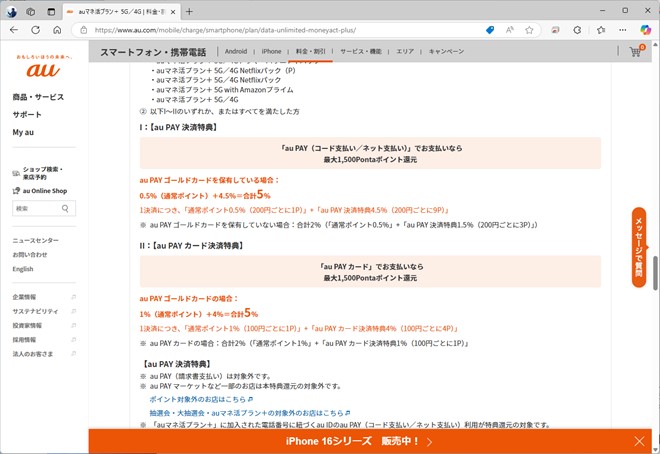Open the iPhone 16シリーズ 販売中 banner
660x454 pixels.
click(x=359, y=441)
